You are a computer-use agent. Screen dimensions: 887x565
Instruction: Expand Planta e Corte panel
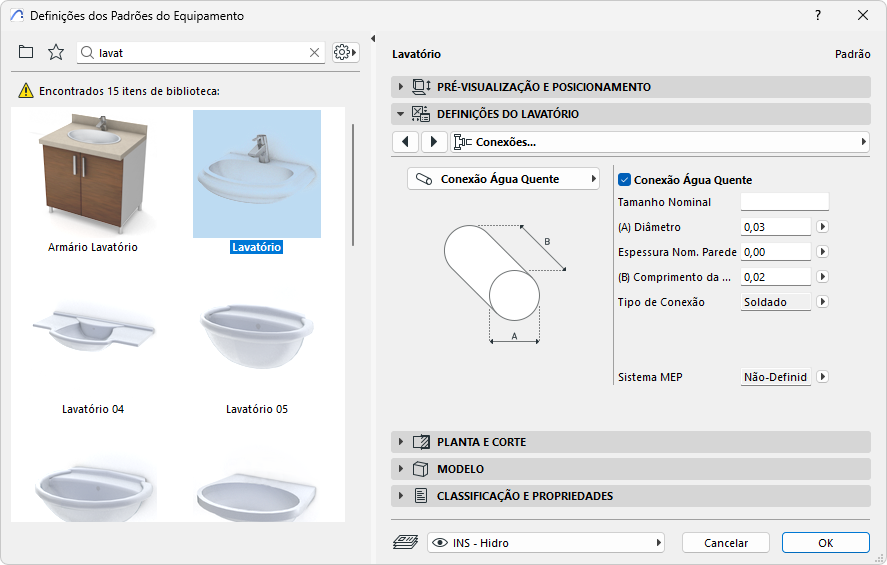click(402, 442)
